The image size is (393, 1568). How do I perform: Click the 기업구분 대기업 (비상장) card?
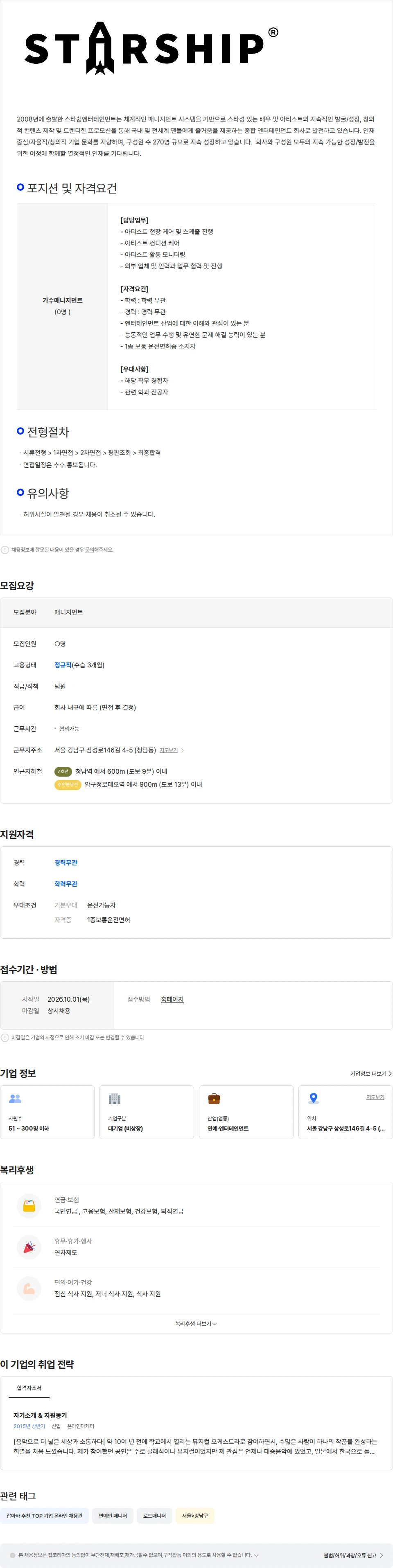[147, 1112]
